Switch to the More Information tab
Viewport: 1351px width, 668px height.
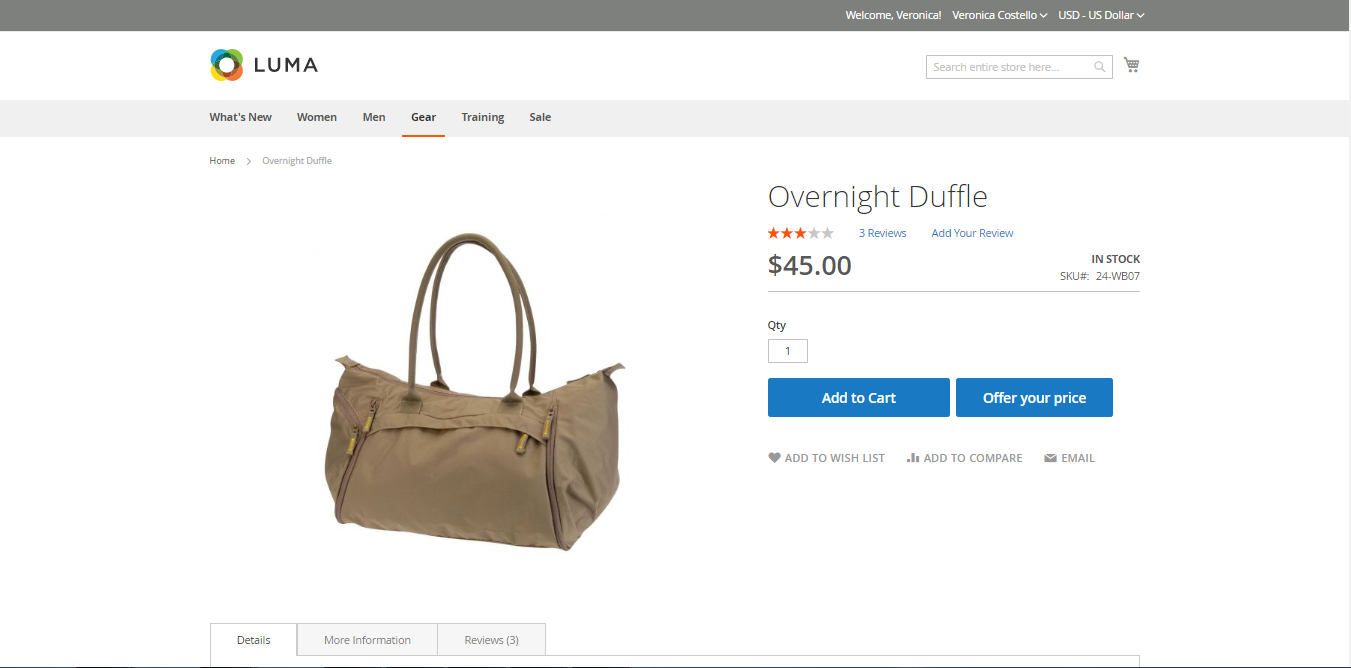pyautogui.click(x=368, y=640)
